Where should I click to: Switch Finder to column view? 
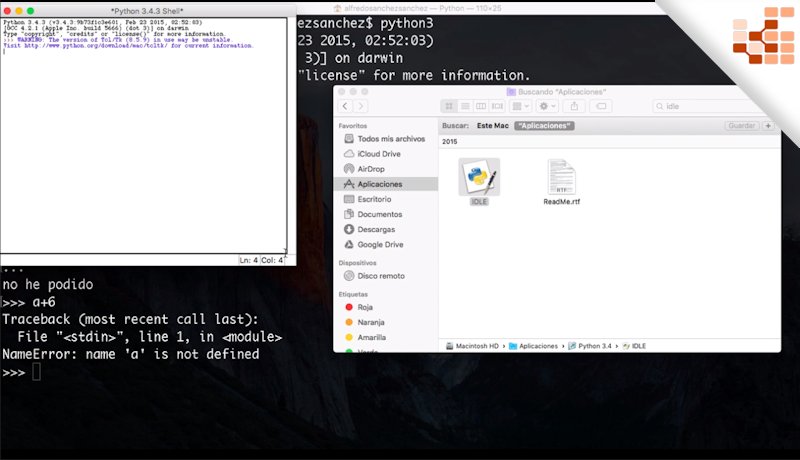coord(481,106)
